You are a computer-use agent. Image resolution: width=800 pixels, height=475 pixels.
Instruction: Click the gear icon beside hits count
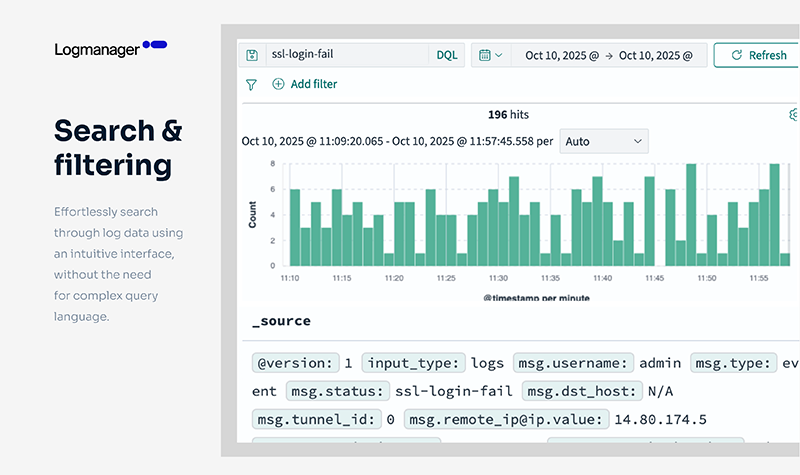pyautogui.click(x=794, y=114)
